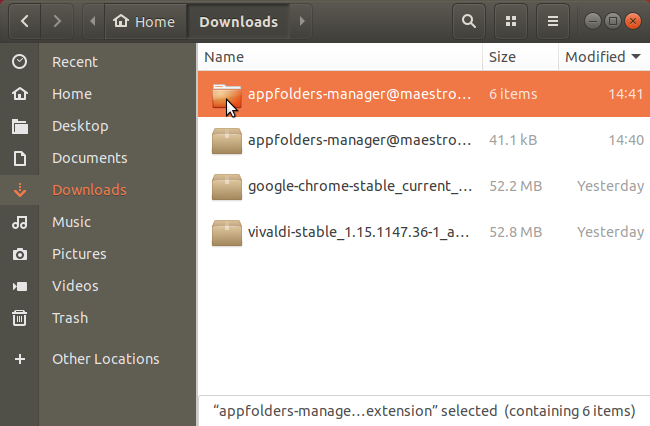Open Pictures in the sidebar
This screenshot has width=650, height=426.
point(79,254)
